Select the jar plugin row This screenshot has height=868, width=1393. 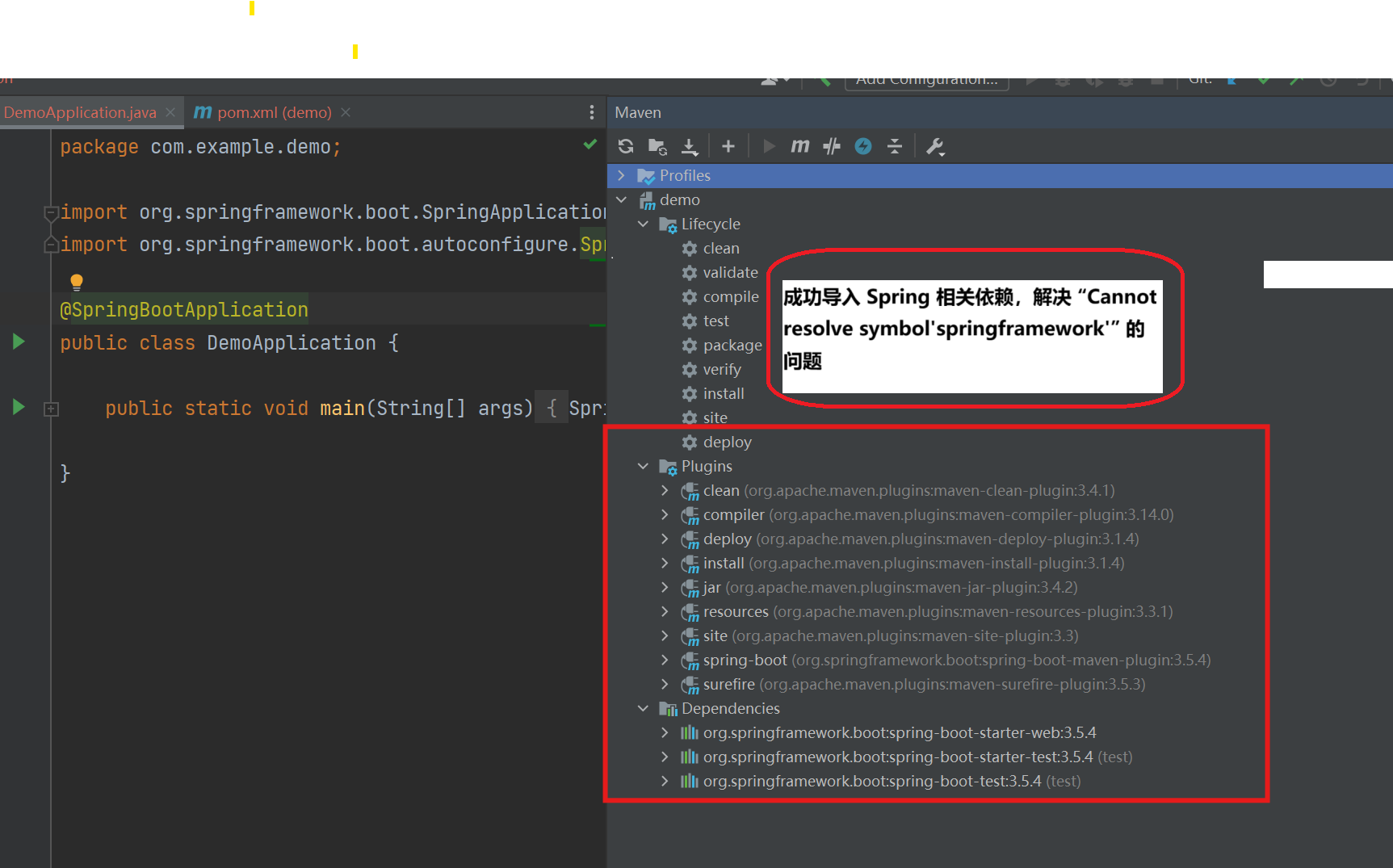879,587
